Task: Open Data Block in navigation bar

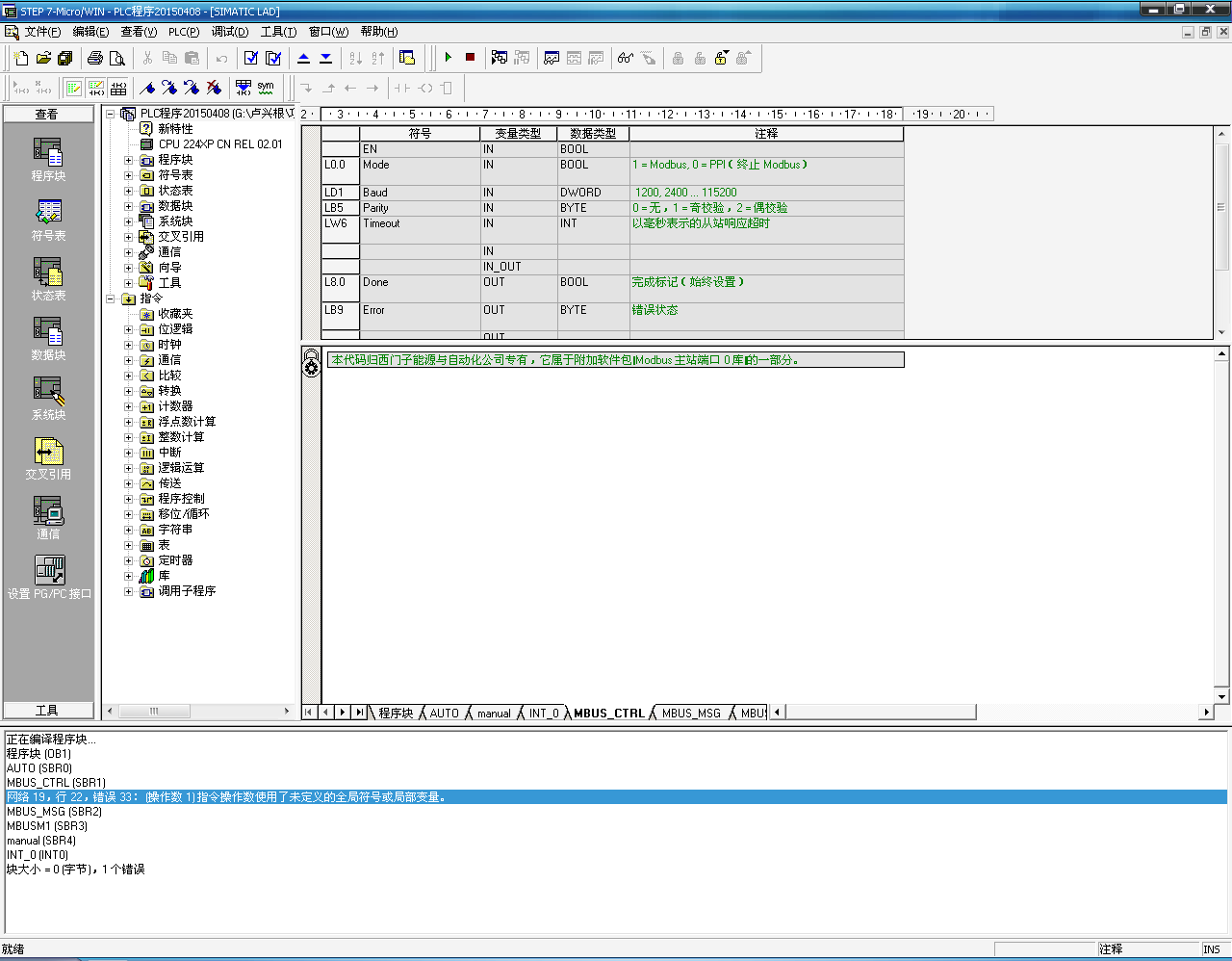Action: (48, 339)
